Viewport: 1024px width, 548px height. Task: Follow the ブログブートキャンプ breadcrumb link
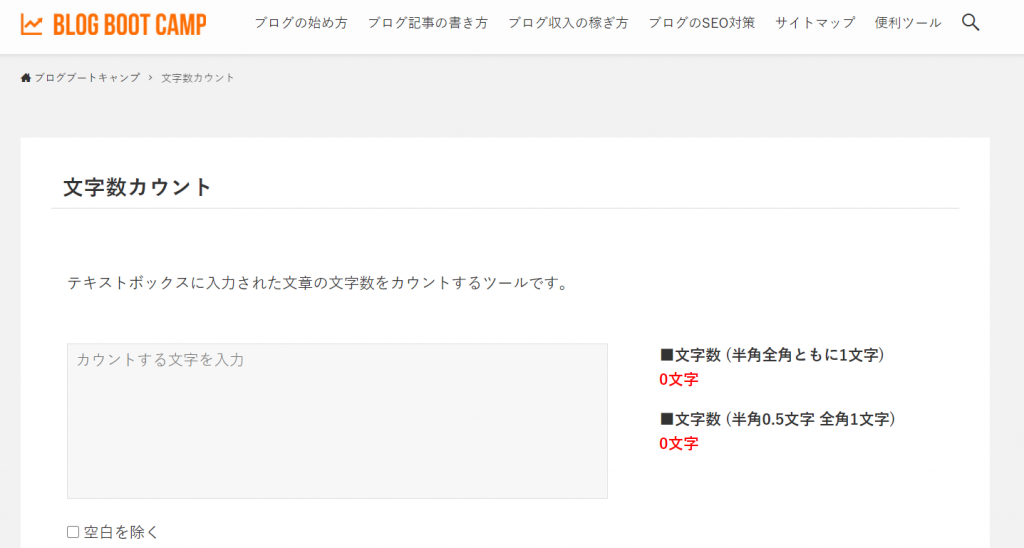point(87,78)
